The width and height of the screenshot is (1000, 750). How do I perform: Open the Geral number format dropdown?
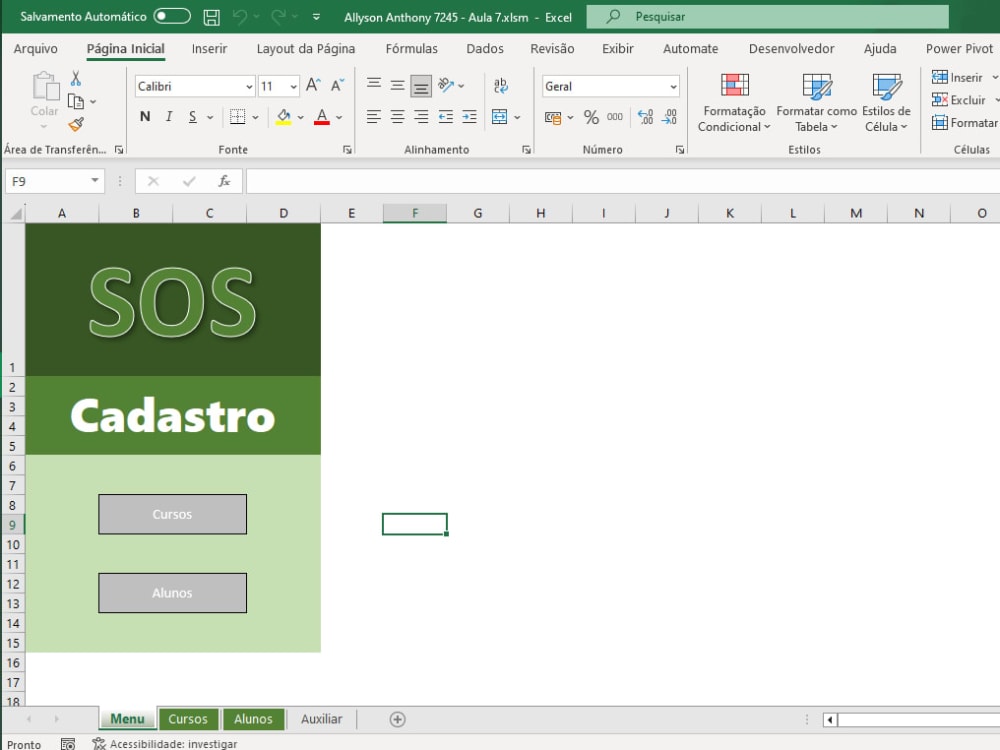(672, 86)
